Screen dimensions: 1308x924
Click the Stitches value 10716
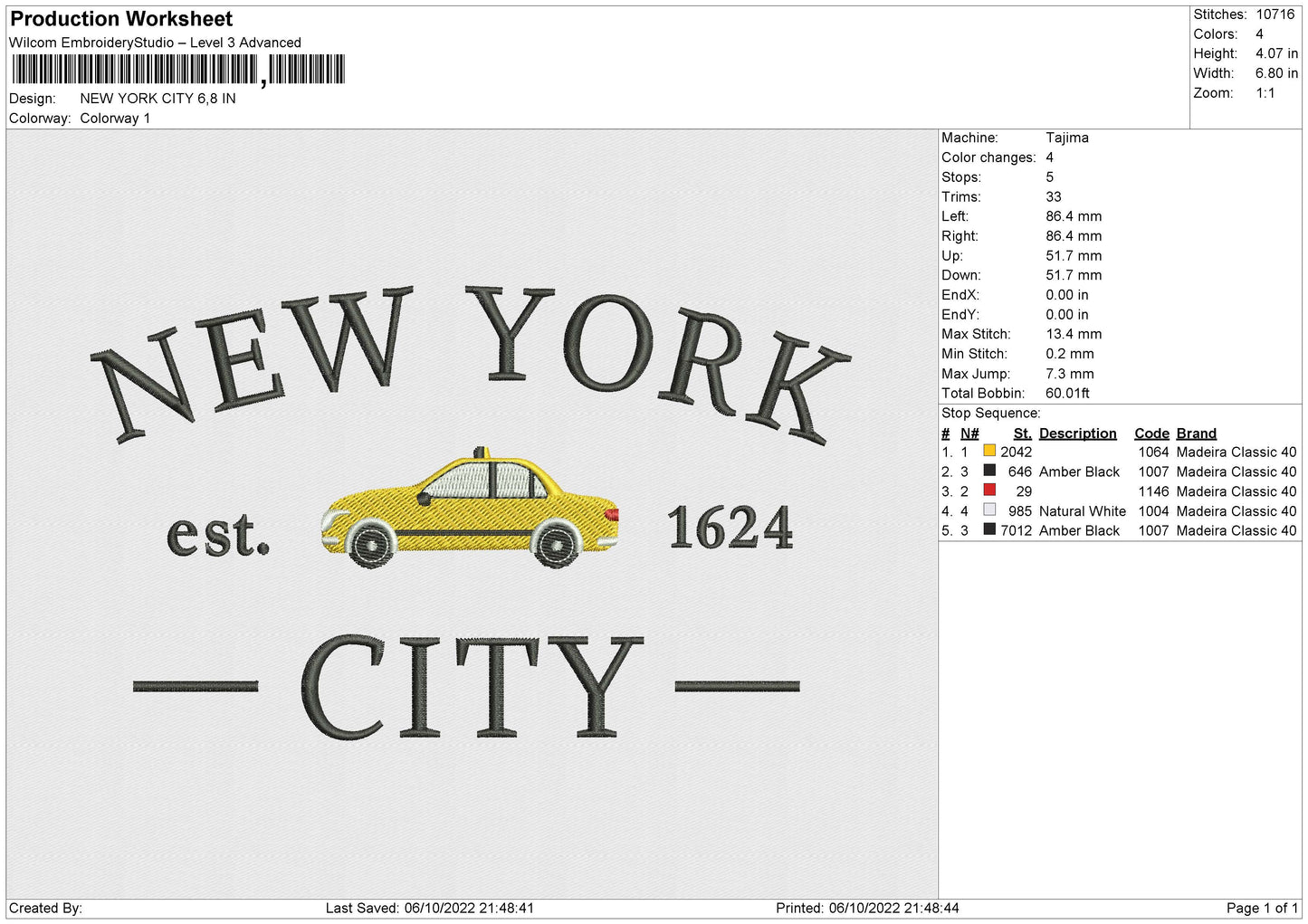click(1275, 14)
